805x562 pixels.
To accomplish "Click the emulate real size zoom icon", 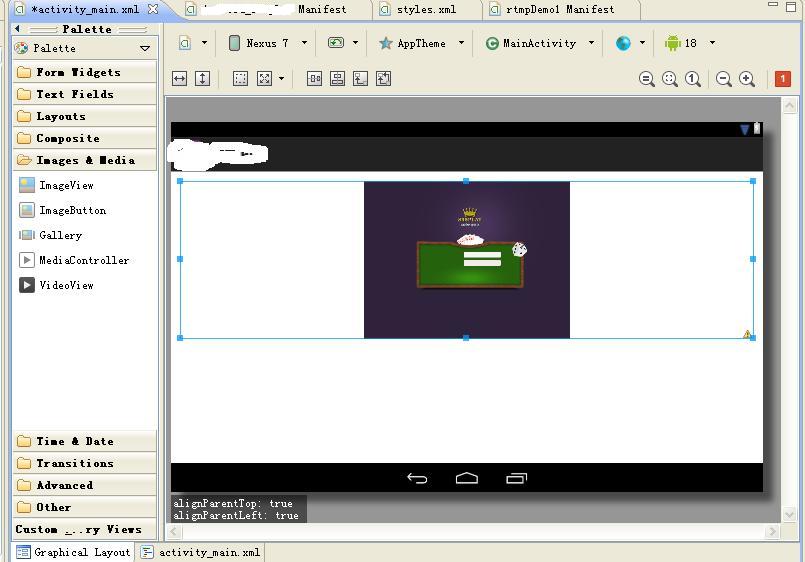I will [647, 79].
